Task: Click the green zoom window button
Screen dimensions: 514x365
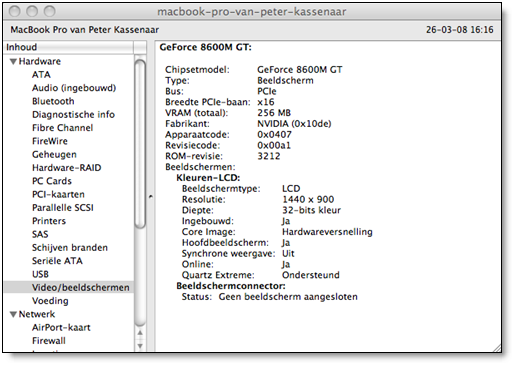Action: click(50, 12)
